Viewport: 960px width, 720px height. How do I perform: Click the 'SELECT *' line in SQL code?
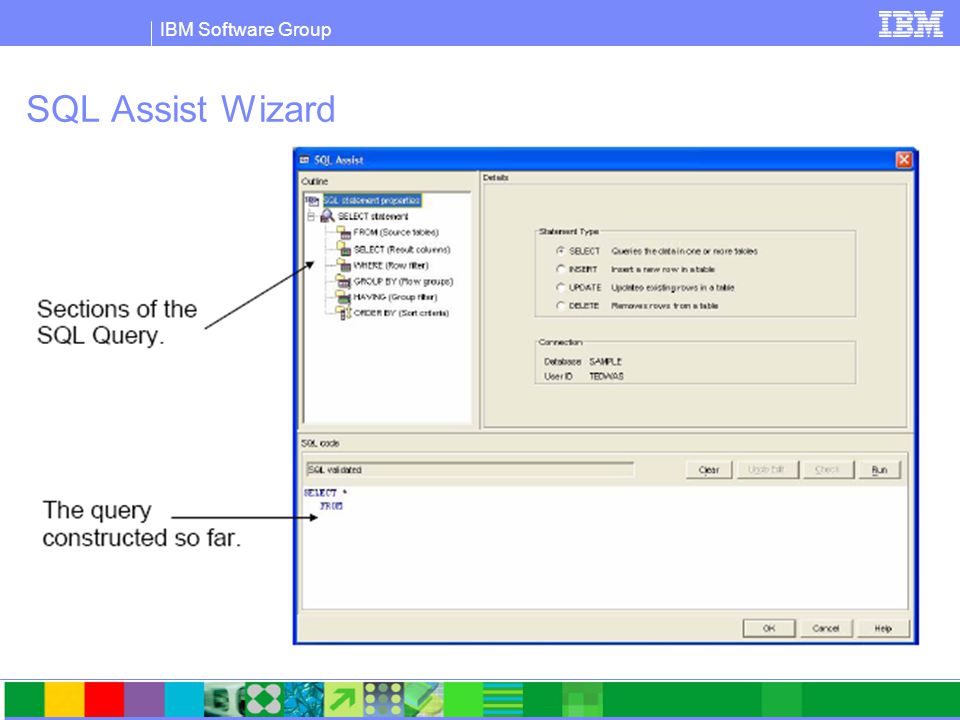click(x=325, y=492)
